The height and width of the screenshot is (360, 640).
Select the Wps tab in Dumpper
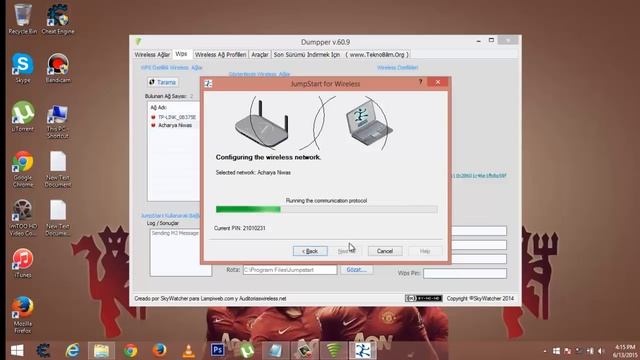[x=181, y=54]
